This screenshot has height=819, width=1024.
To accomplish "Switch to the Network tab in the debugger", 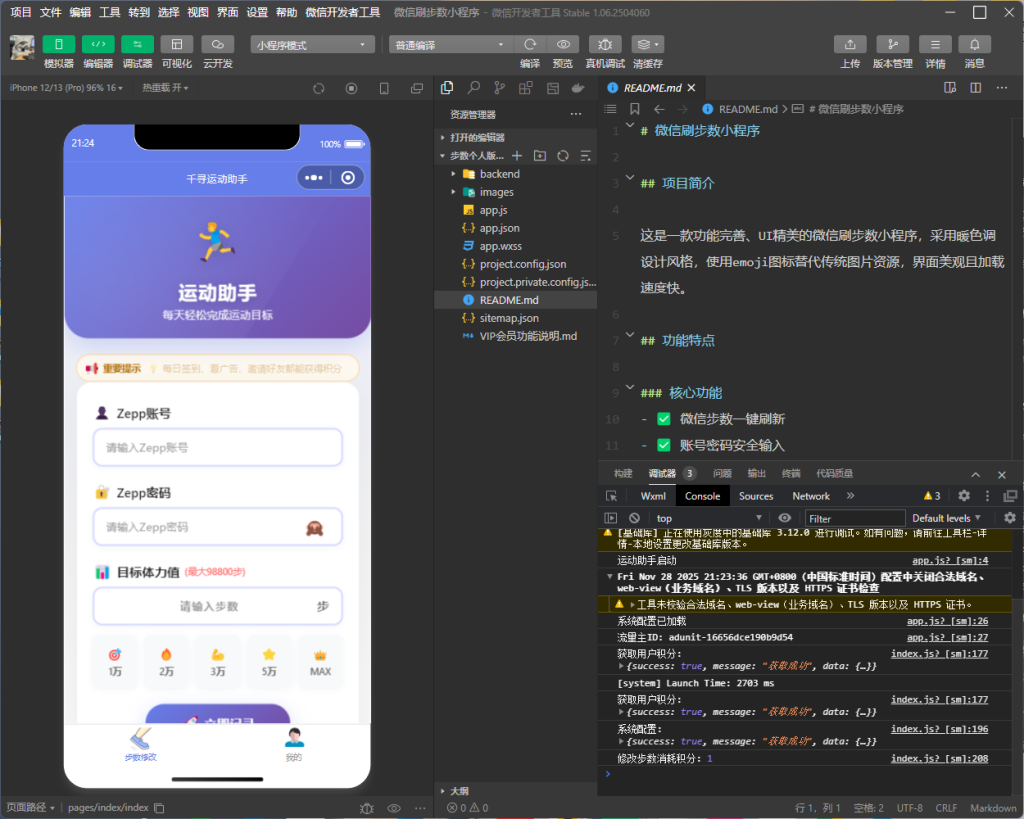I will (x=811, y=496).
